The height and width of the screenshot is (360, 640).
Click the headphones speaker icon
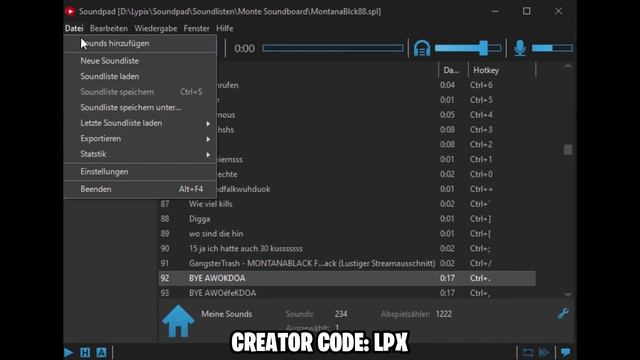(x=422, y=48)
